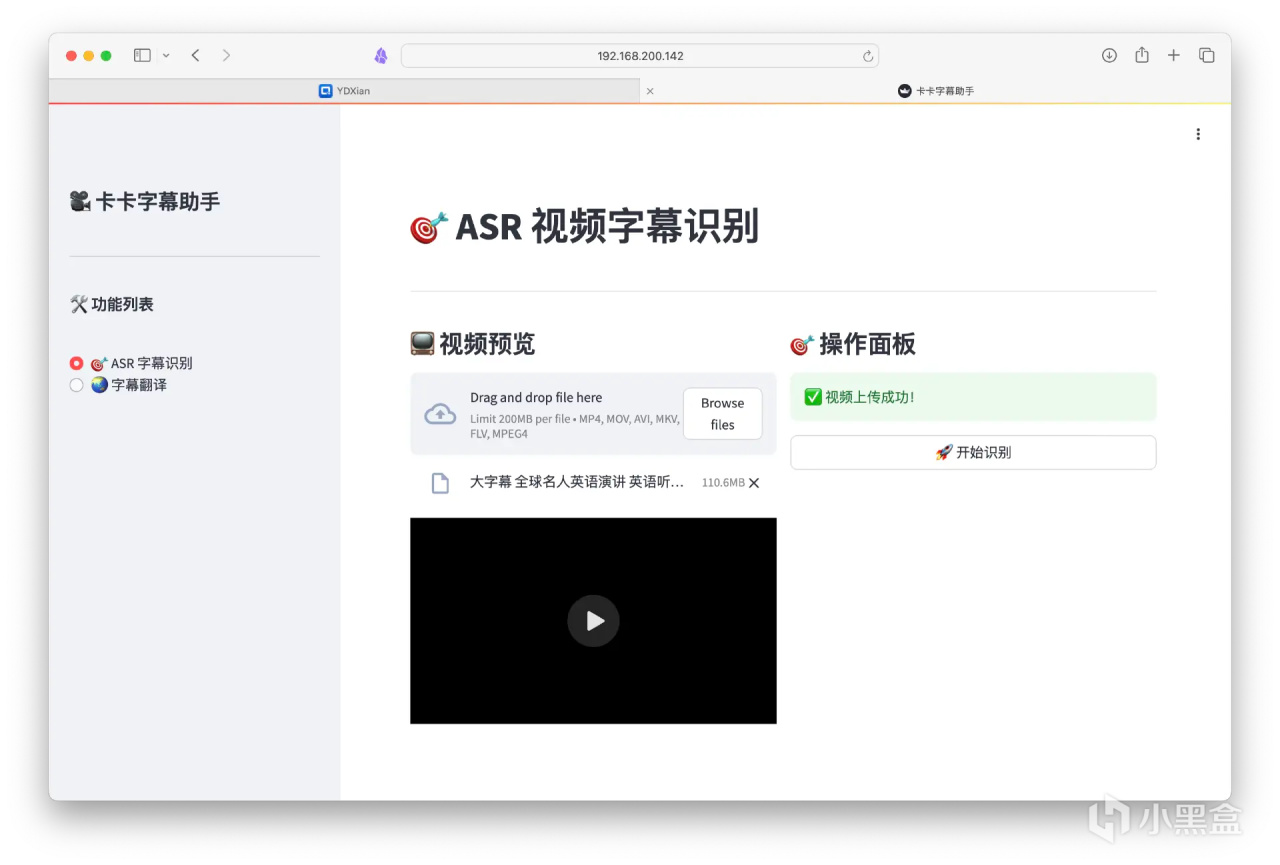Open the Share icon in toolbar

(x=1142, y=55)
